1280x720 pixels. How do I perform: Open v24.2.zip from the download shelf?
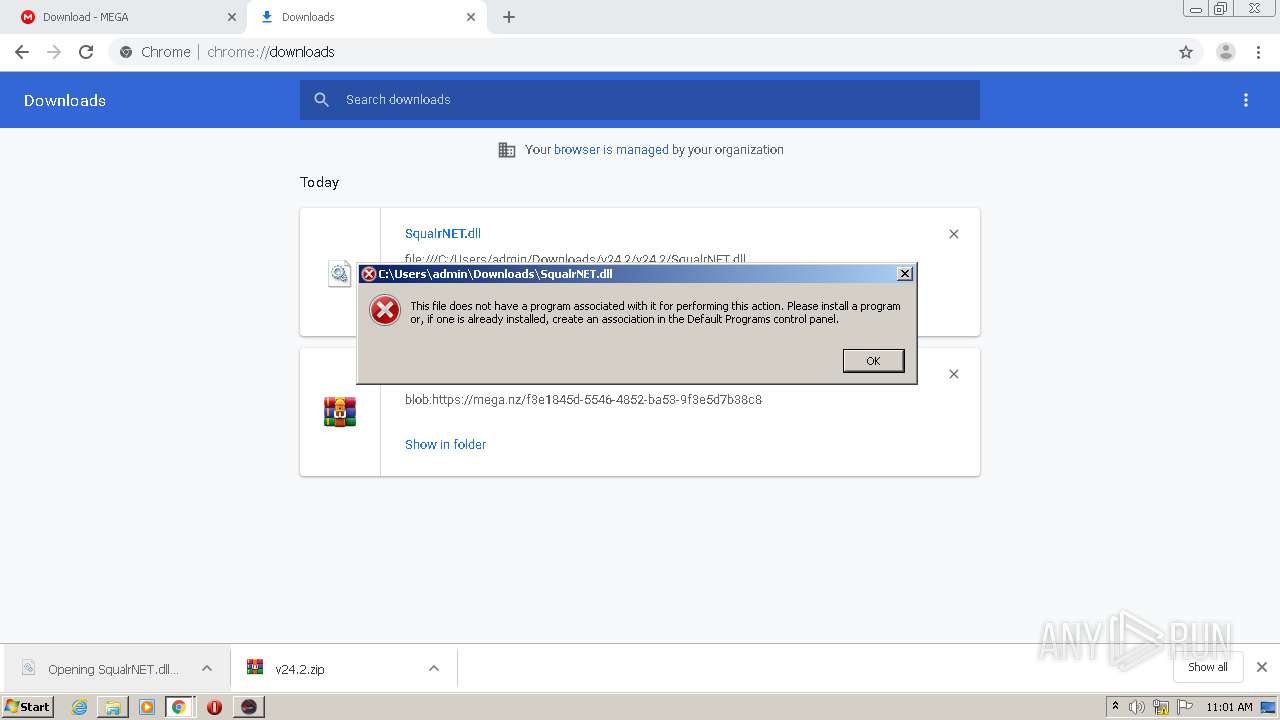coord(300,669)
